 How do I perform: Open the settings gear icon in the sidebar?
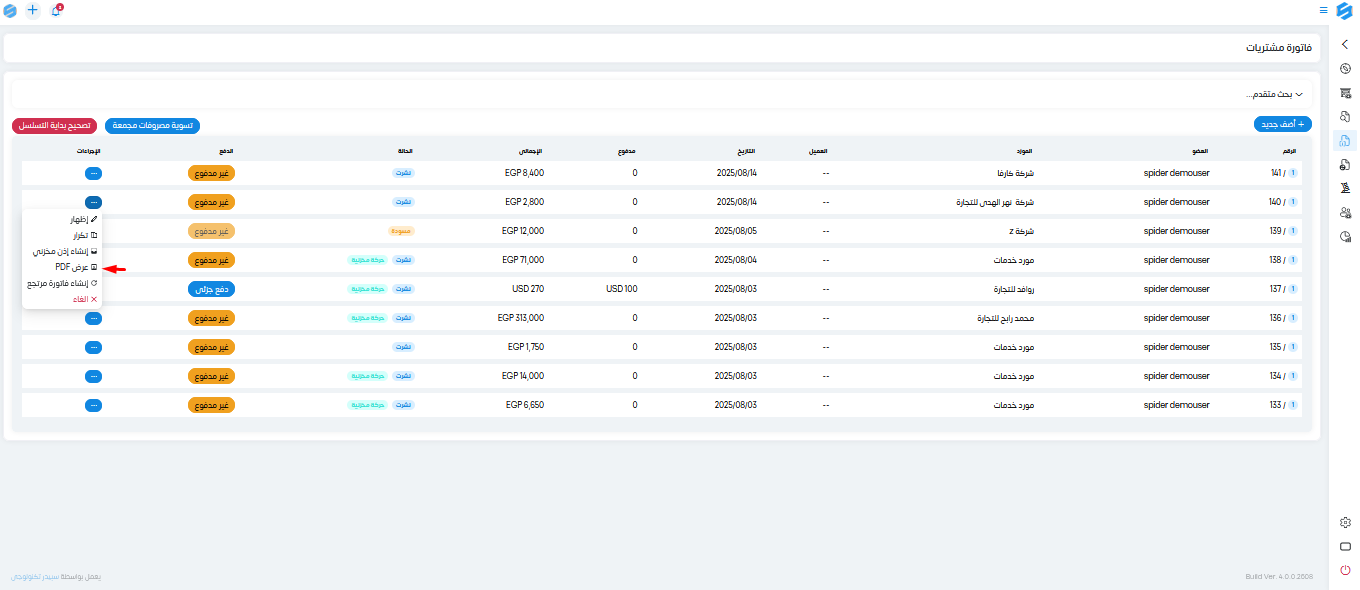click(1345, 522)
